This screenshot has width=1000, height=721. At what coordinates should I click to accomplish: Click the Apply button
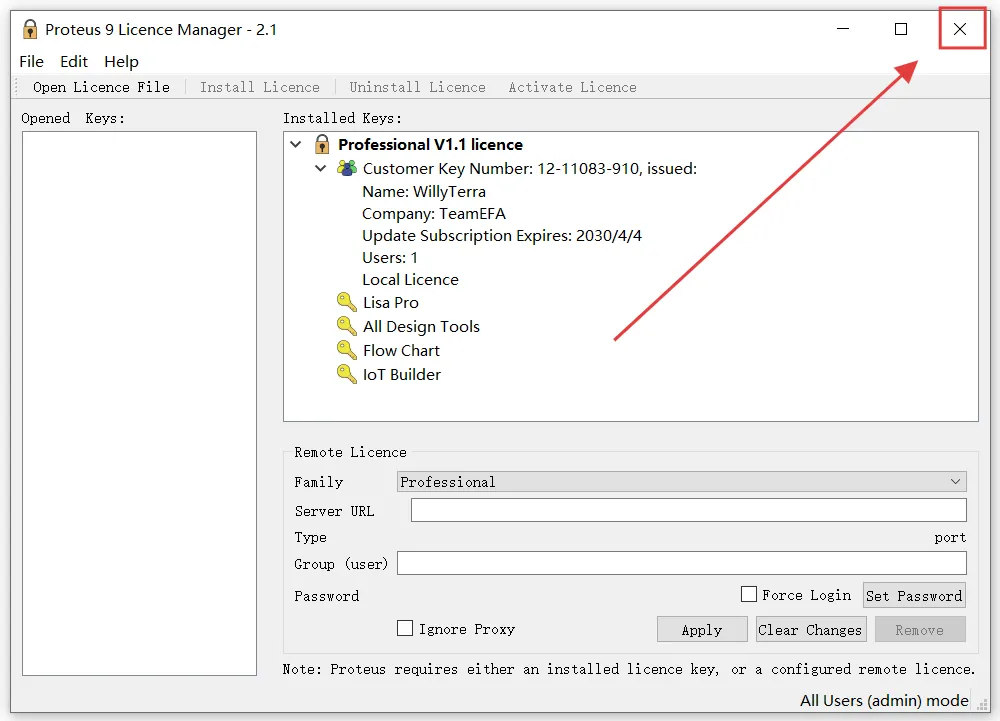click(x=702, y=630)
